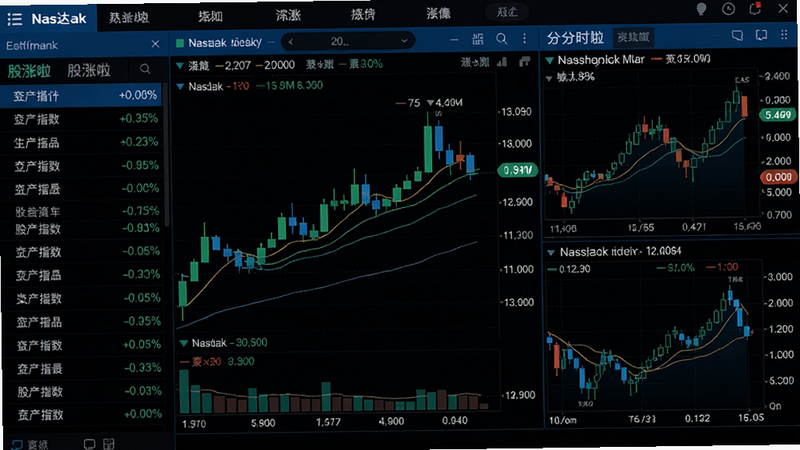Open the notification icon with the red badge

pos(755,9)
